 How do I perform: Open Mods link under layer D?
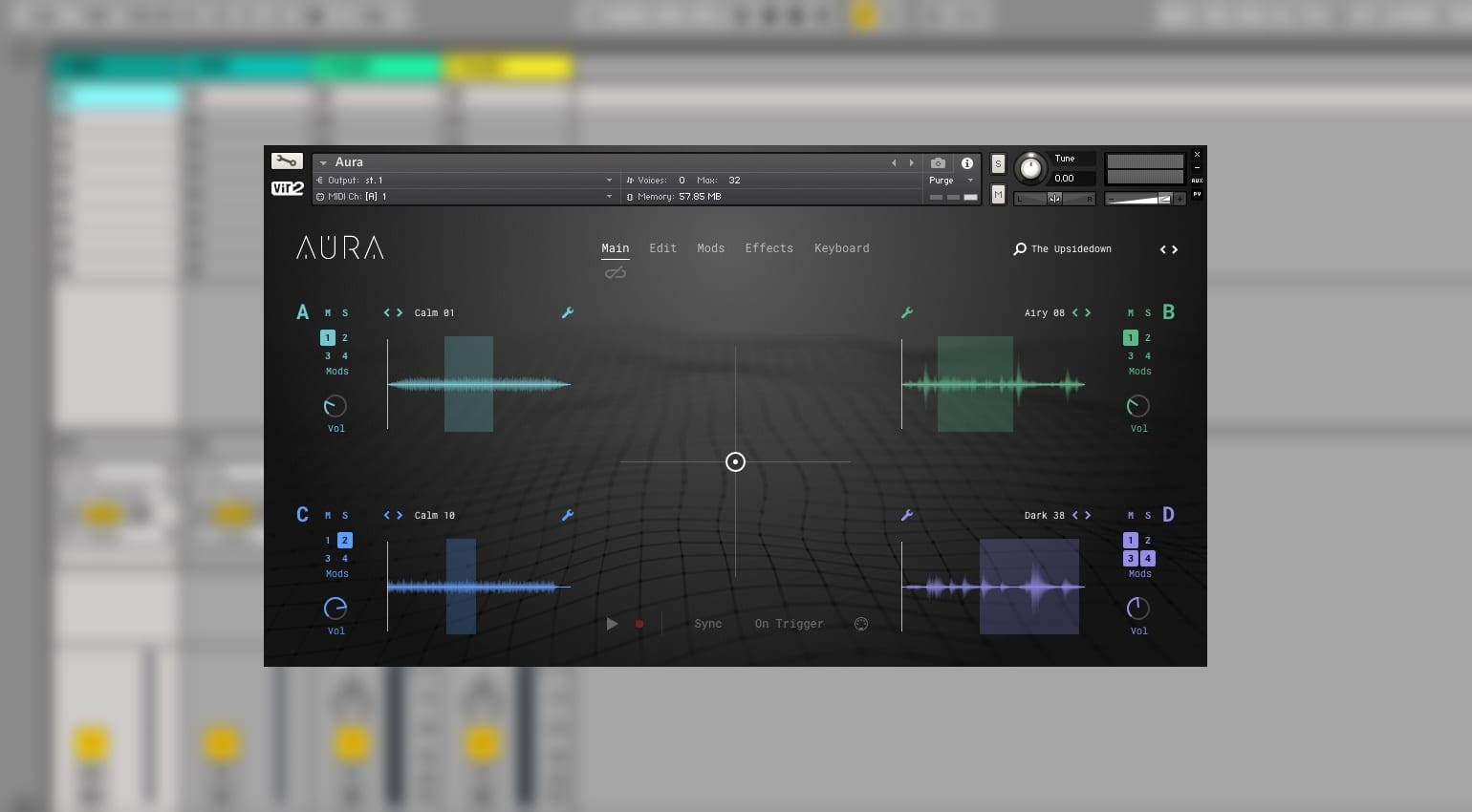click(x=1139, y=574)
